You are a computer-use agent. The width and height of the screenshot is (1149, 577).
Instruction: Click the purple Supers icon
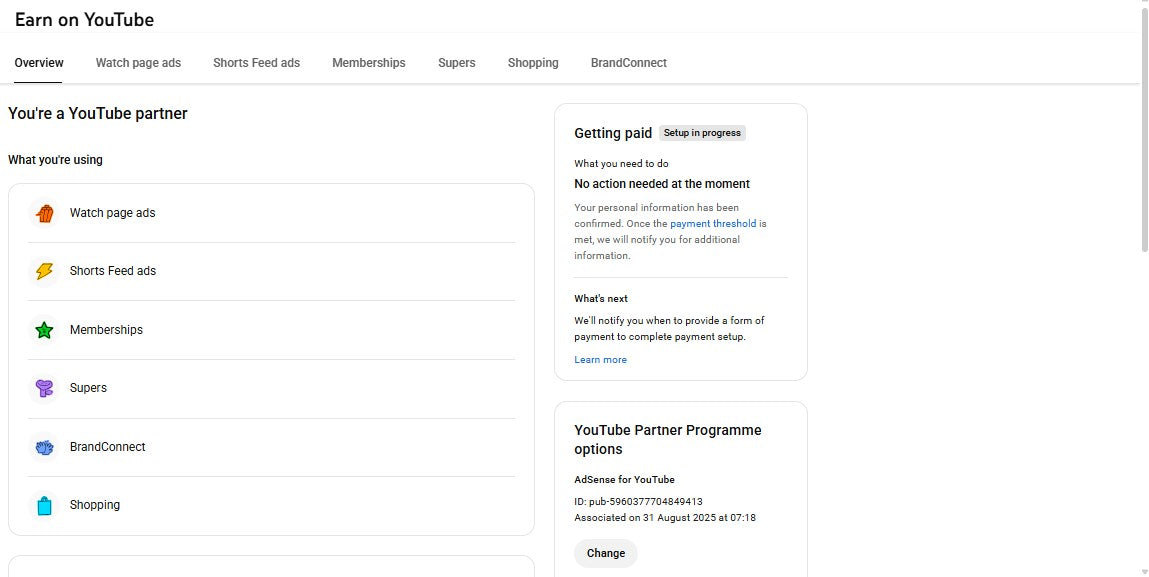pos(45,388)
